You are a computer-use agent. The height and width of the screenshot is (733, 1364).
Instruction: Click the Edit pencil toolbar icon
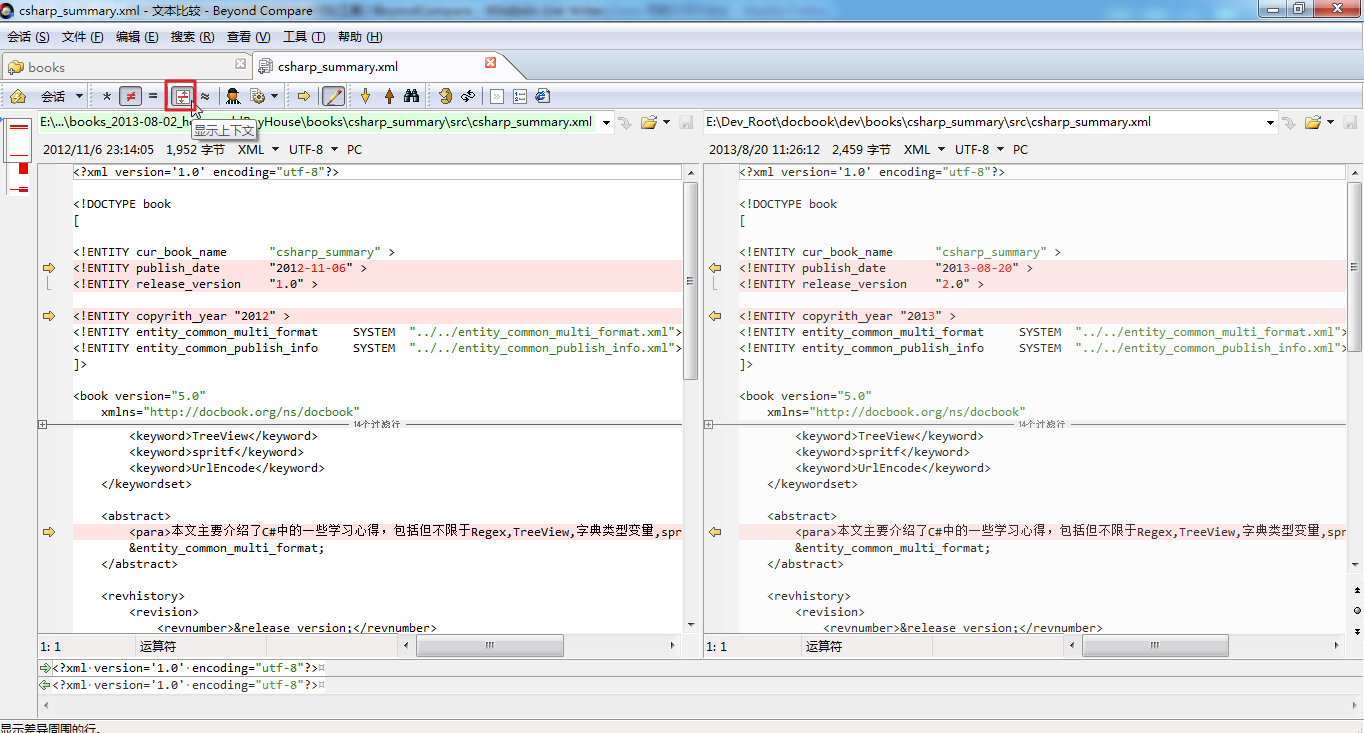[335, 97]
